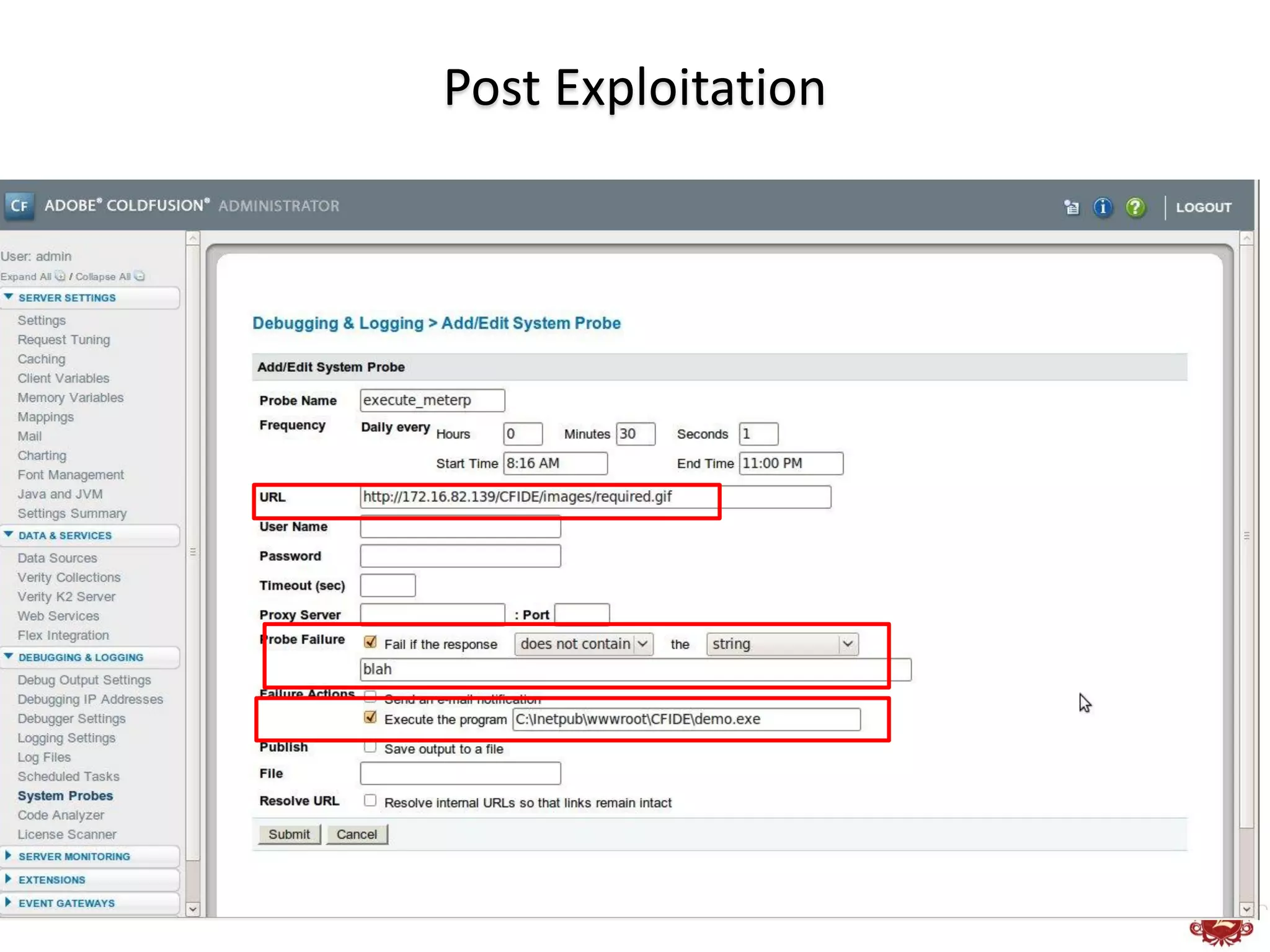Image resolution: width=1270 pixels, height=952 pixels.
Task: Open Debugging IP Addresses page
Action: tap(91, 699)
